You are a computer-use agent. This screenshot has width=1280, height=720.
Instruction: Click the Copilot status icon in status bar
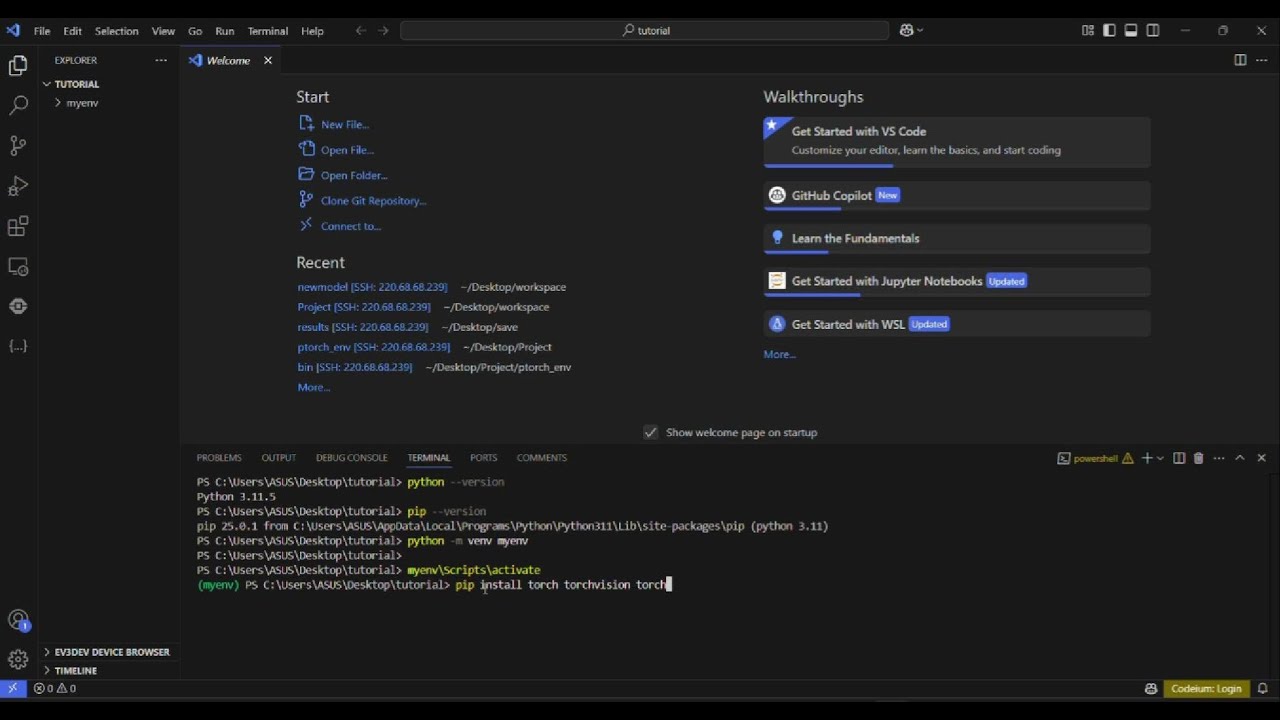[x=1151, y=688]
